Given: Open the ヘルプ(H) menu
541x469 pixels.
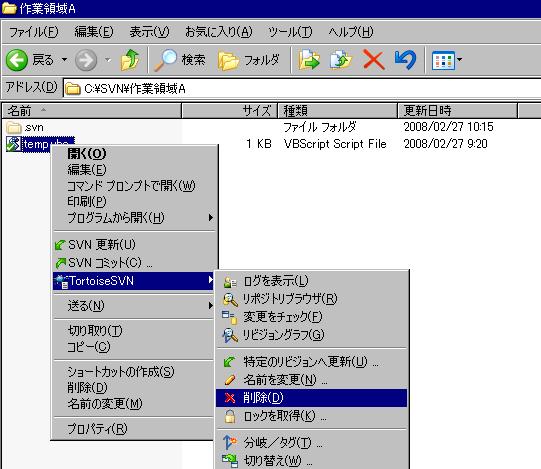Looking at the screenshot, I should (x=351, y=32).
